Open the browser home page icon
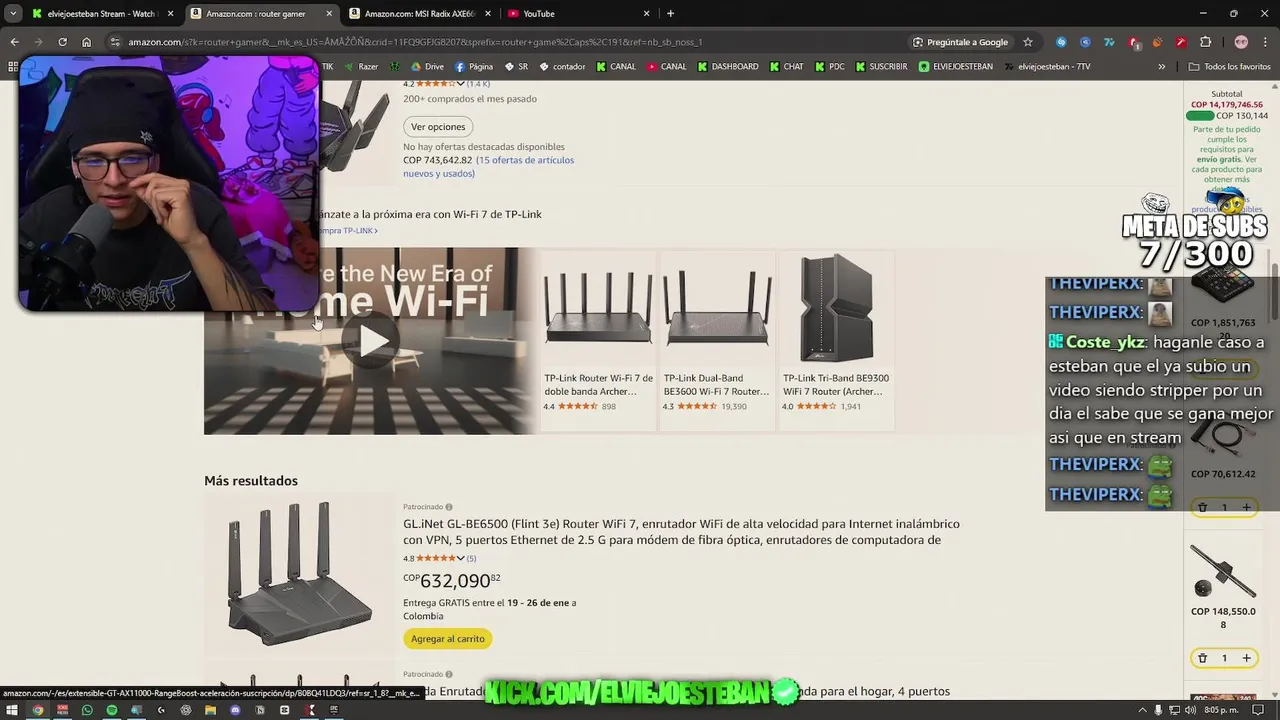 [x=86, y=42]
